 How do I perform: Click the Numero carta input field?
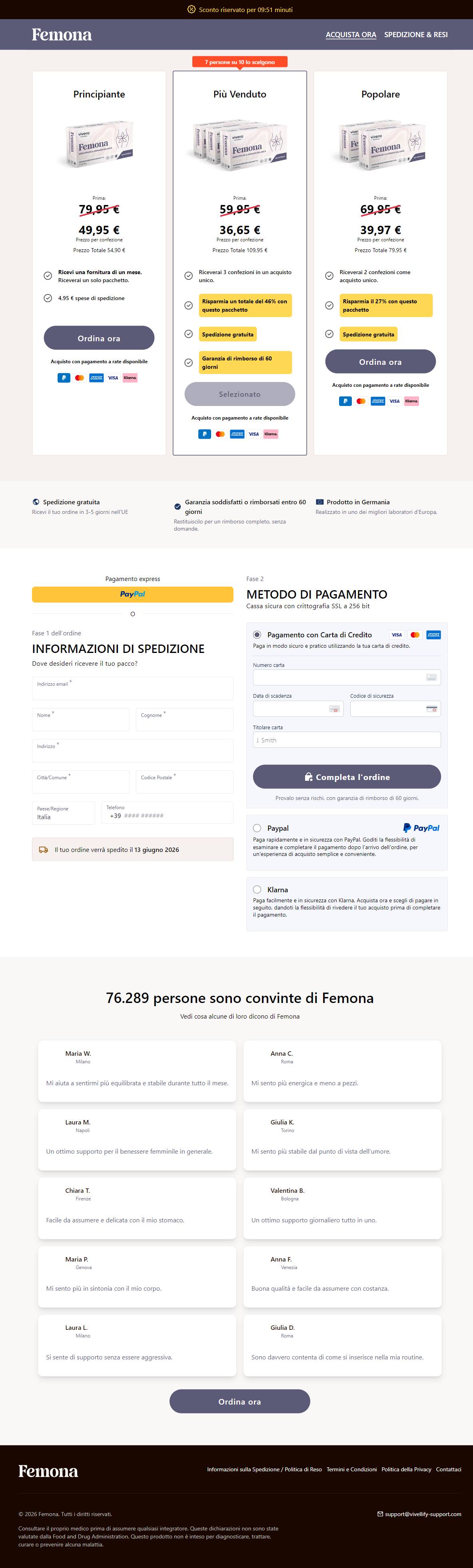pos(347,677)
